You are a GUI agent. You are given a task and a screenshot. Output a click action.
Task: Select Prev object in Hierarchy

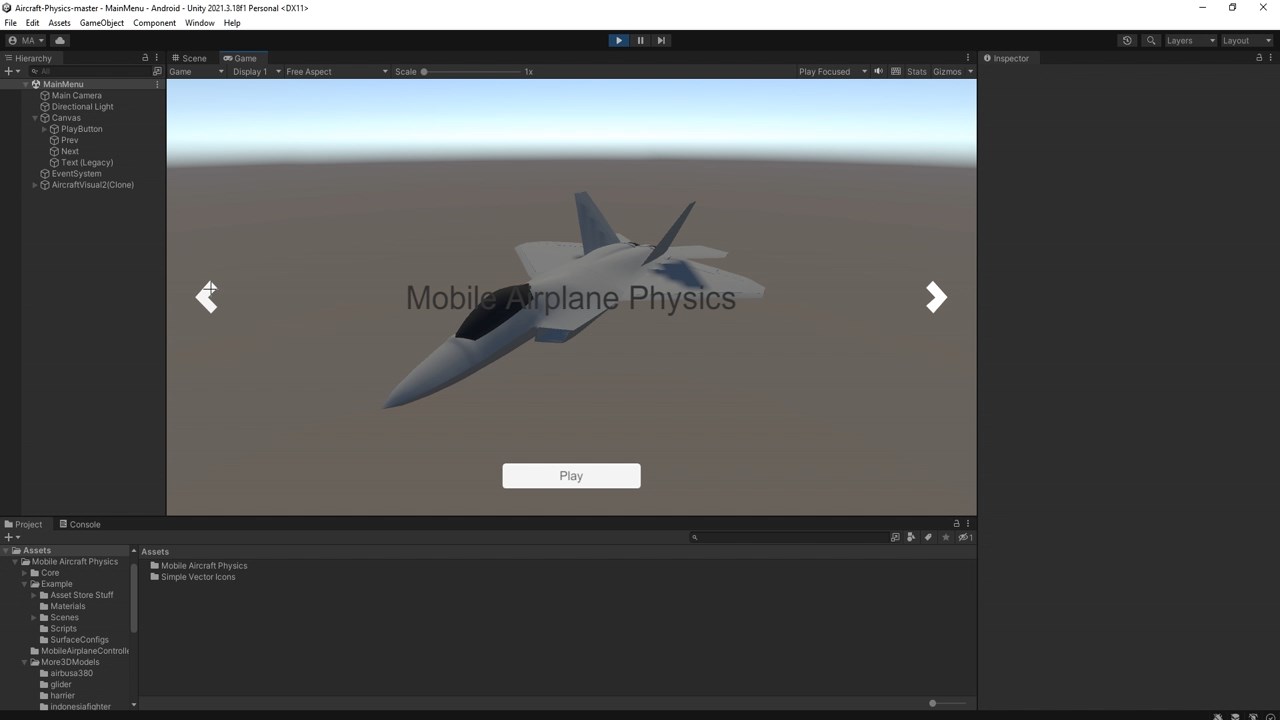coord(69,140)
